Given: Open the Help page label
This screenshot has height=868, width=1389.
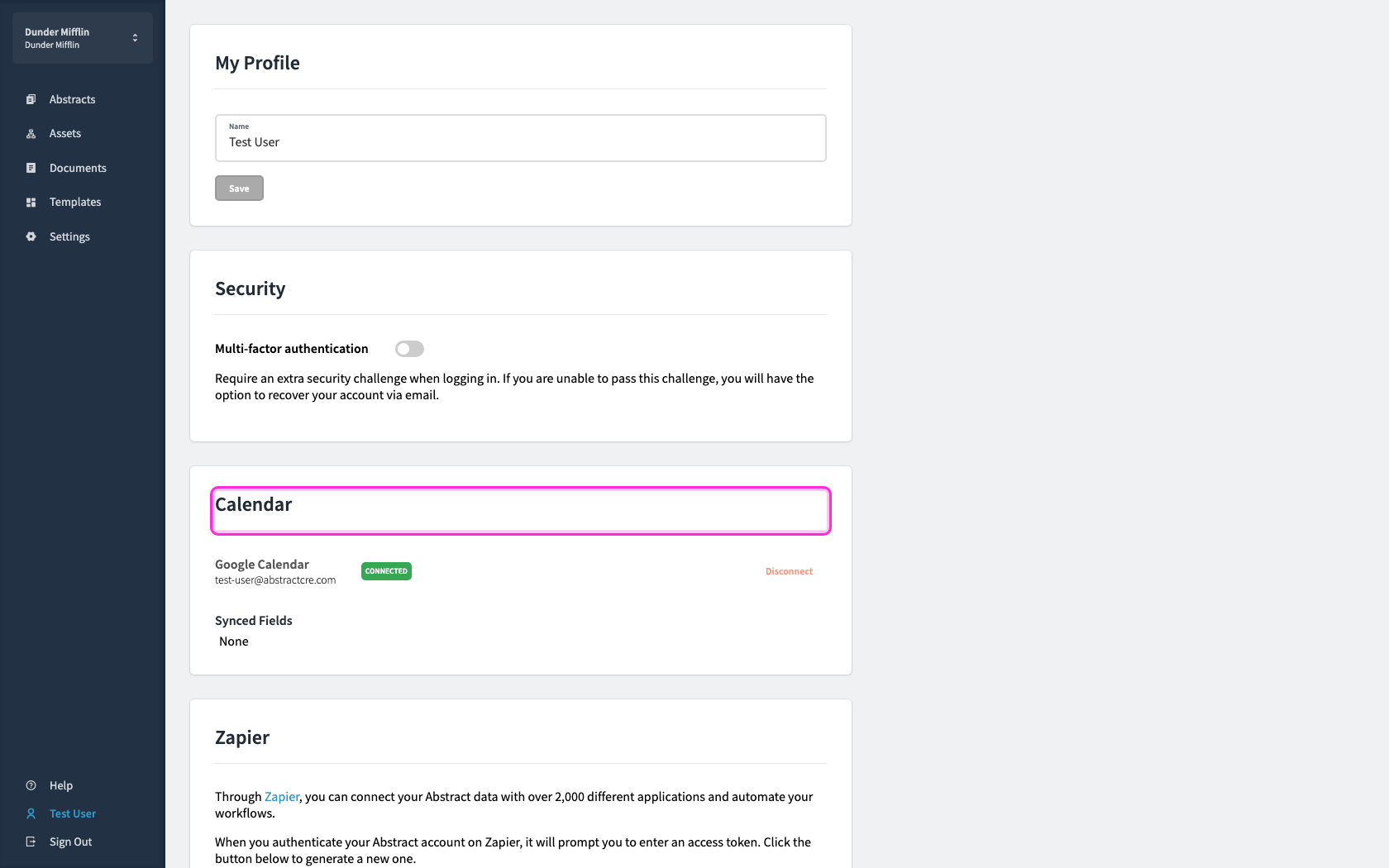Looking at the screenshot, I should [x=61, y=785].
